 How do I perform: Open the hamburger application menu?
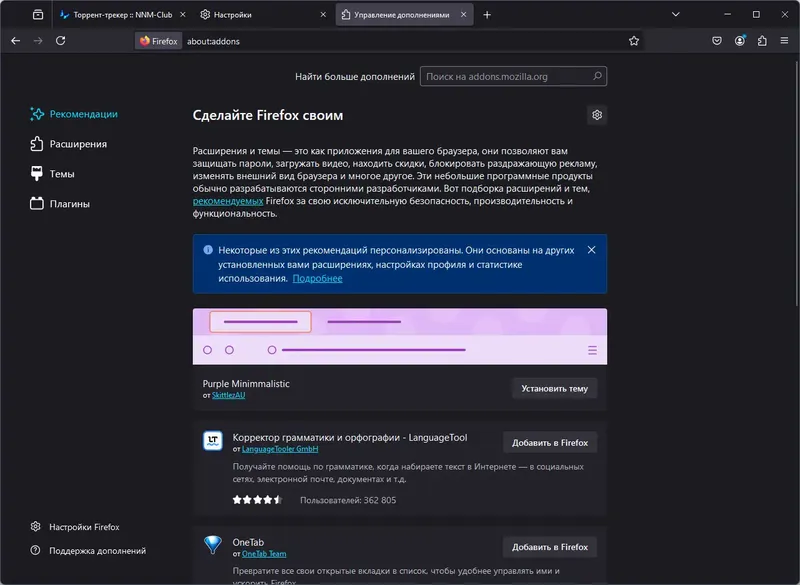coord(784,41)
